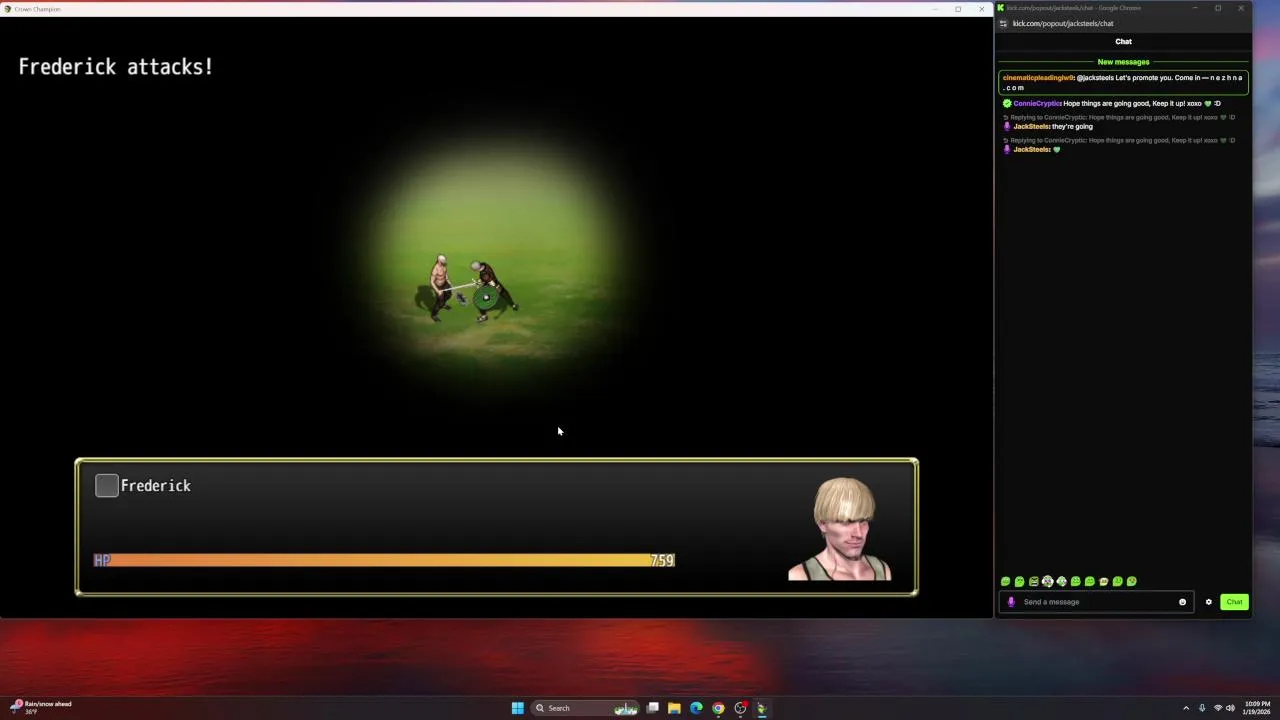Focus the Send a message field
The image size is (1280, 720).
tap(1096, 602)
